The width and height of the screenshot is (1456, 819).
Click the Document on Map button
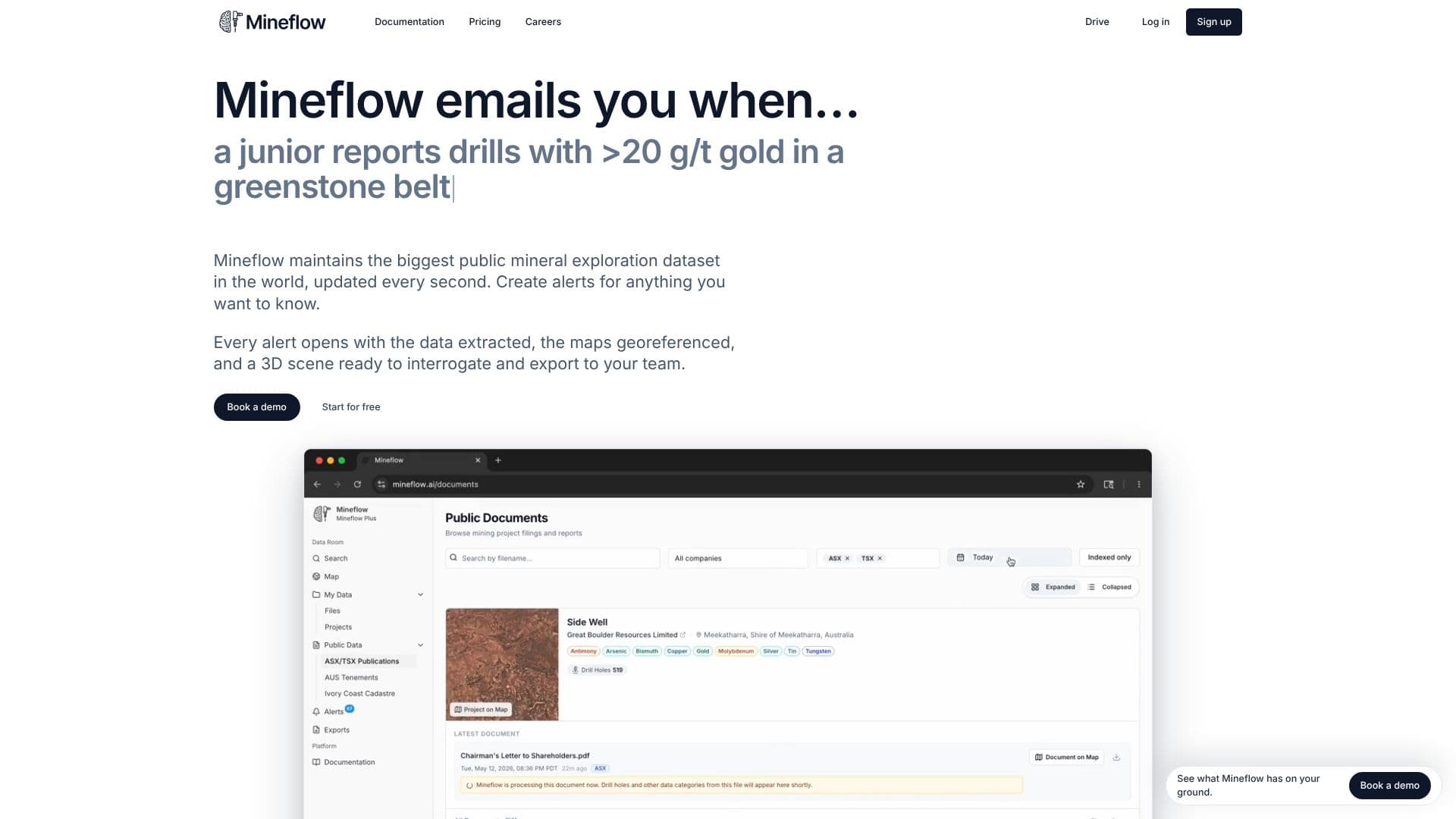point(1067,757)
